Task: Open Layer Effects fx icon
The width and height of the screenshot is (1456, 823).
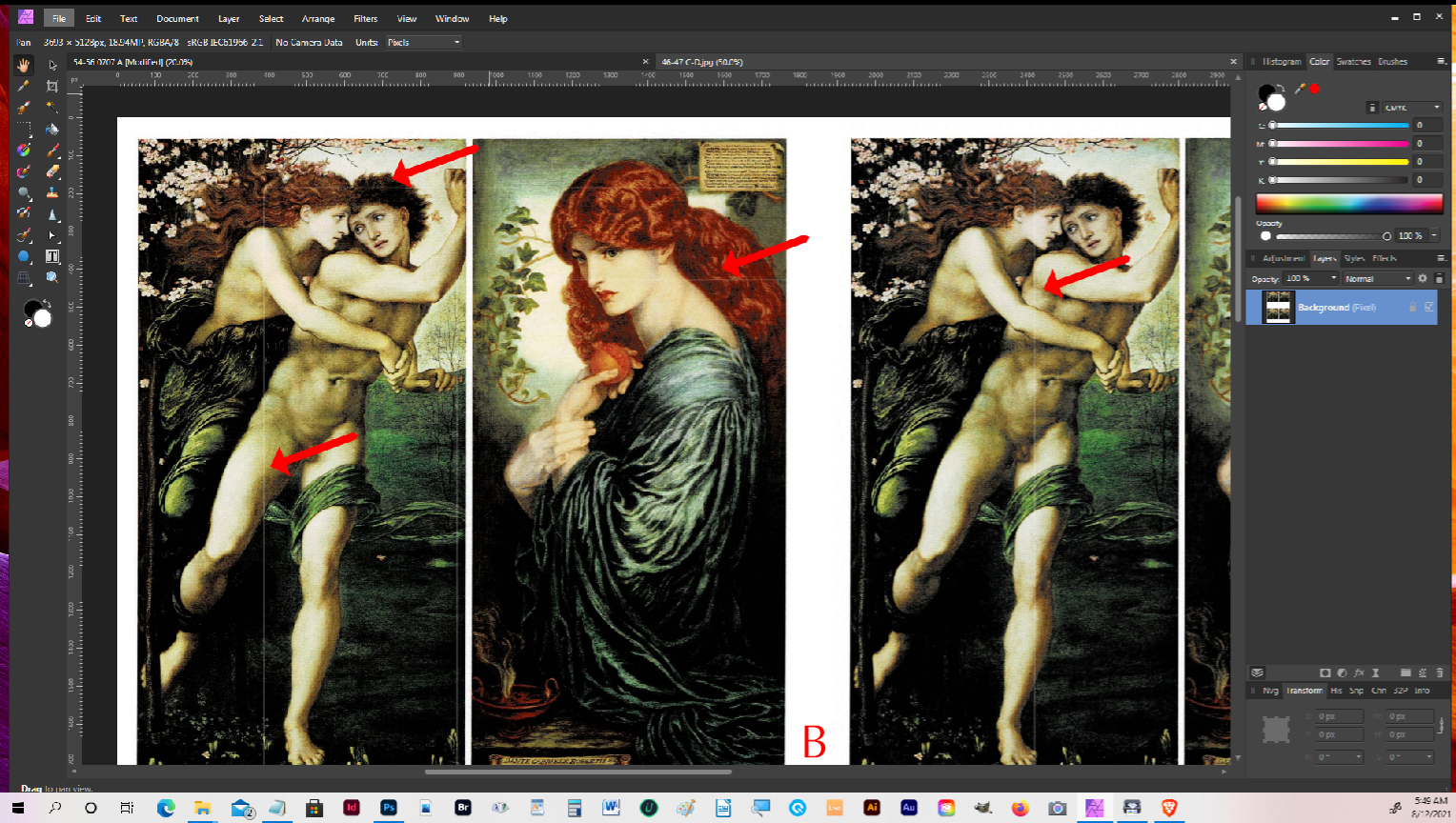Action: click(1359, 672)
